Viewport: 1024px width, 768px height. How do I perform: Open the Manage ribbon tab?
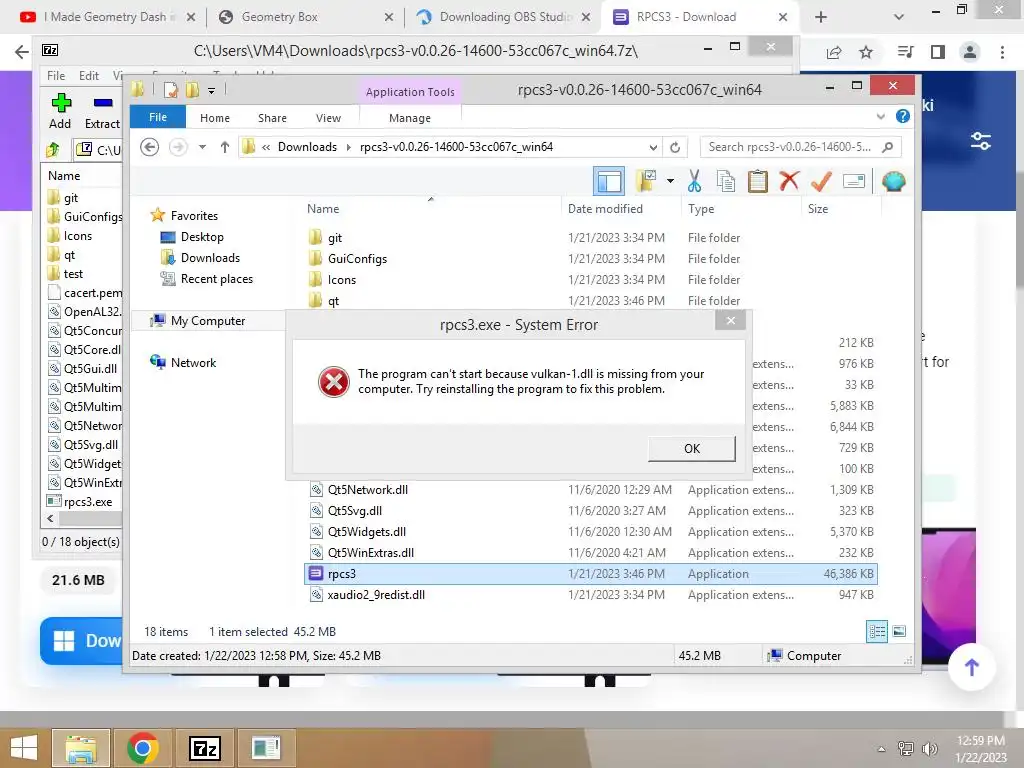pyautogui.click(x=409, y=118)
